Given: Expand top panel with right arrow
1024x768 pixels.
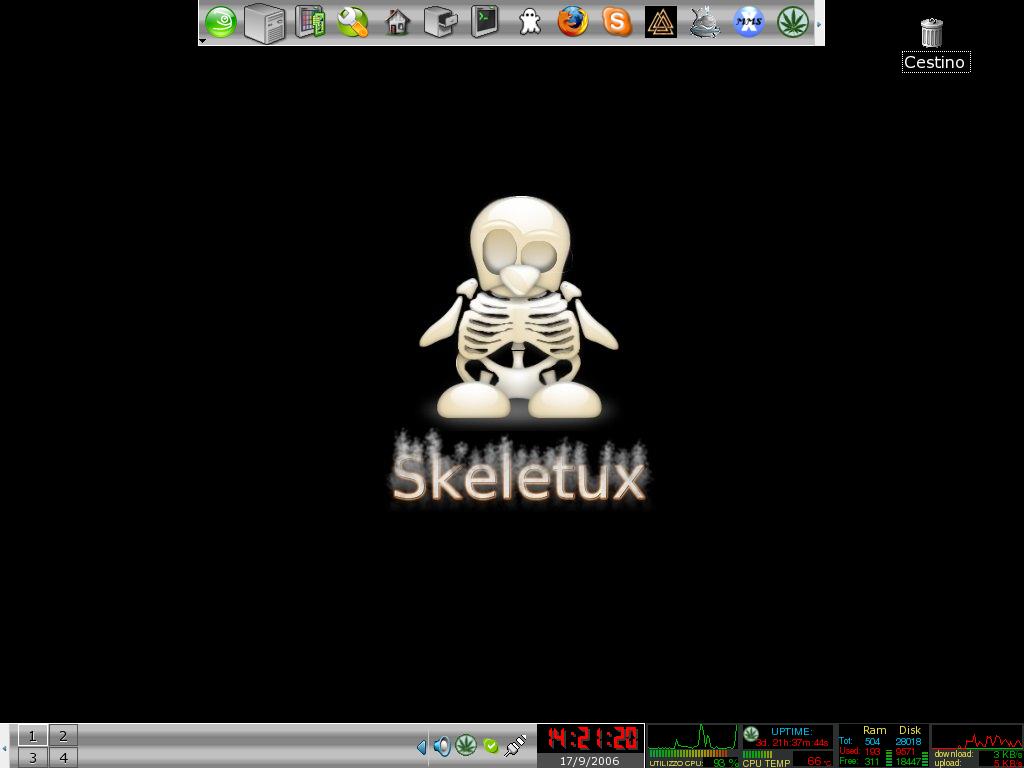Looking at the screenshot, I should 820,24.
